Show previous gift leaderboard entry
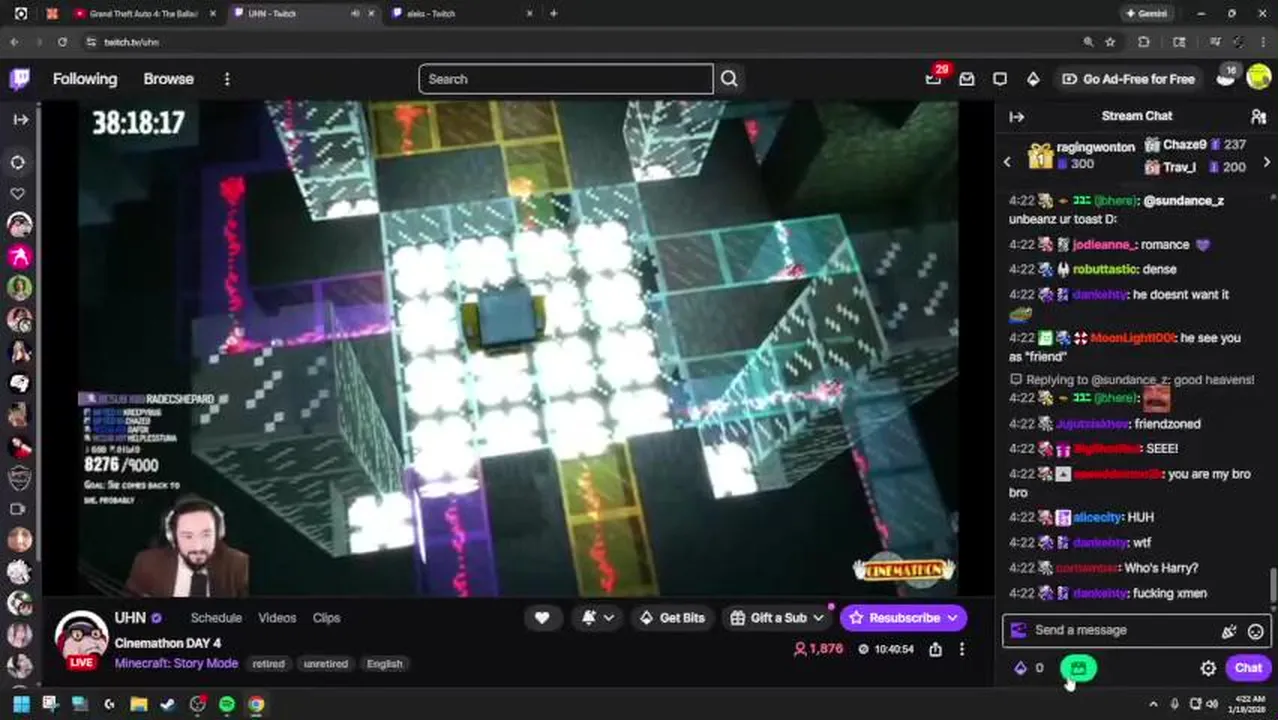1278x720 pixels. [x=1008, y=161]
